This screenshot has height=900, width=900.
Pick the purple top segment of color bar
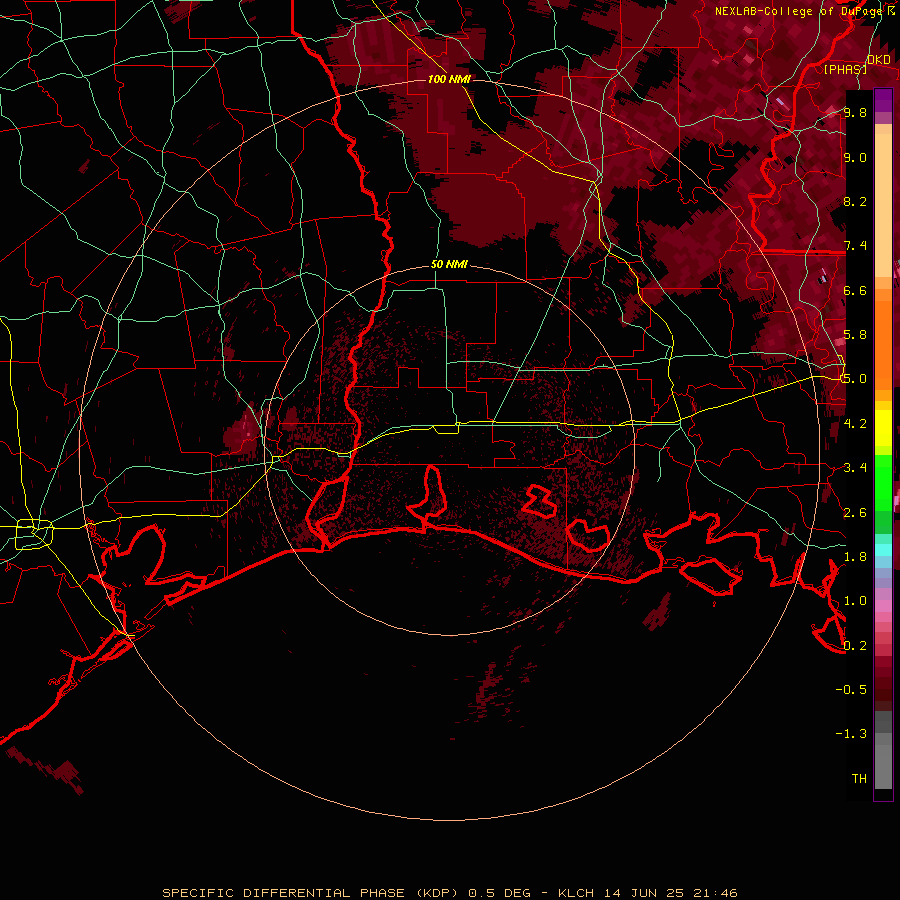(883, 100)
